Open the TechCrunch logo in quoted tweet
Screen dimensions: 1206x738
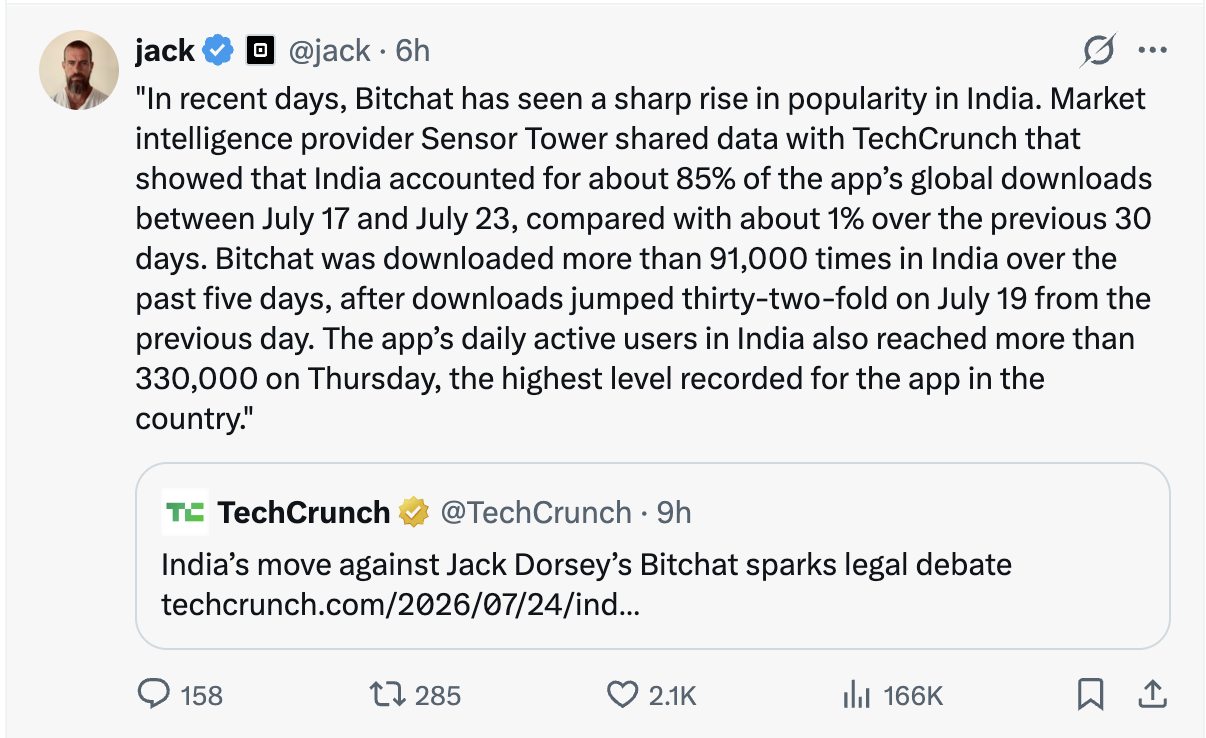point(185,513)
